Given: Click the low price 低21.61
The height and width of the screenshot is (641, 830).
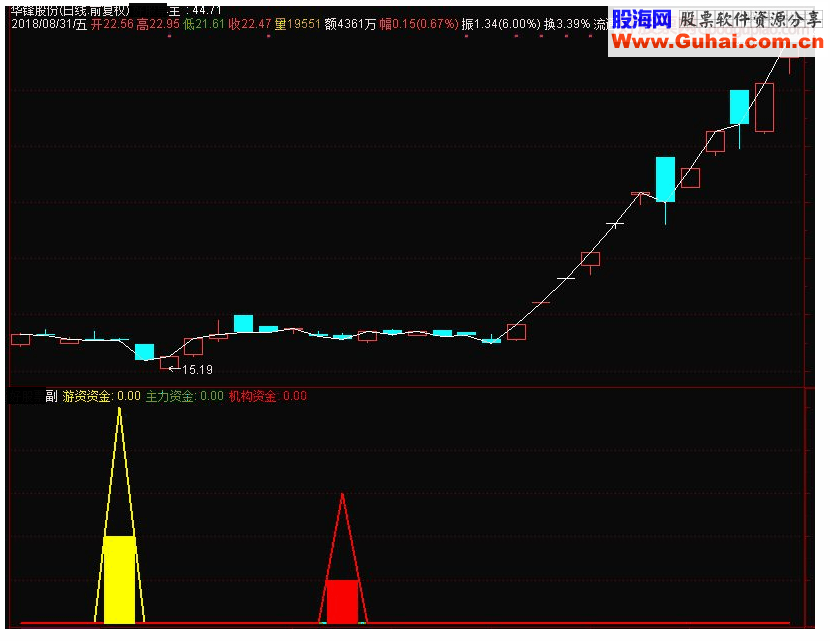Looking at the screenshot, I should [x=204, y=24].
